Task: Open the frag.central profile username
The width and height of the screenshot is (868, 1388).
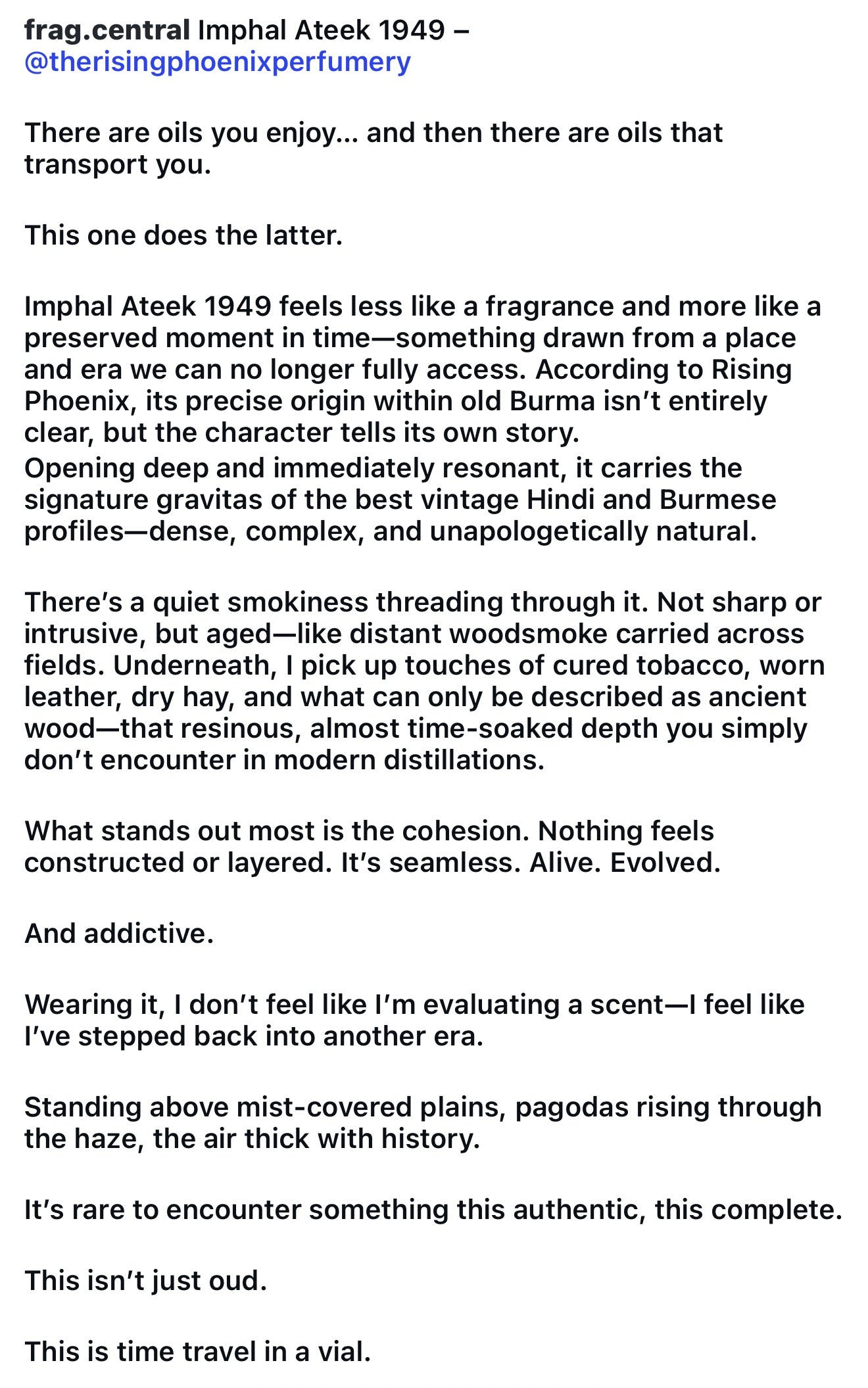Action: [107, 31]
